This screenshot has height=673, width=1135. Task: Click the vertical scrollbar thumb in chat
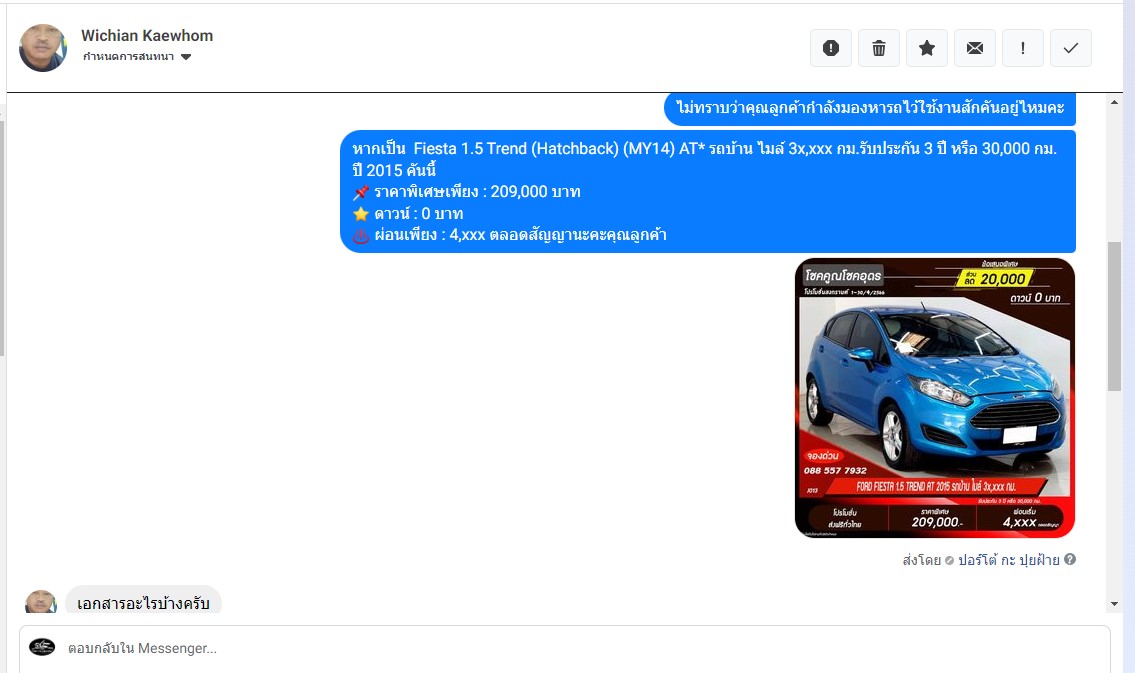[x=1114, y=317]
